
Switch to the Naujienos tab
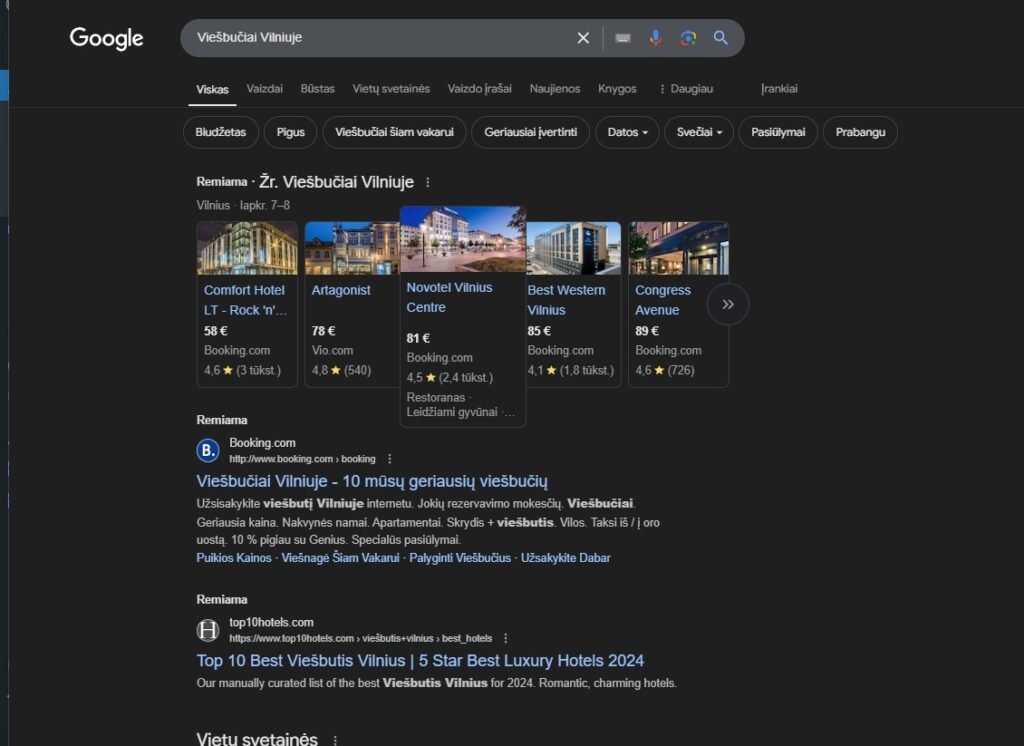(554, 89)
